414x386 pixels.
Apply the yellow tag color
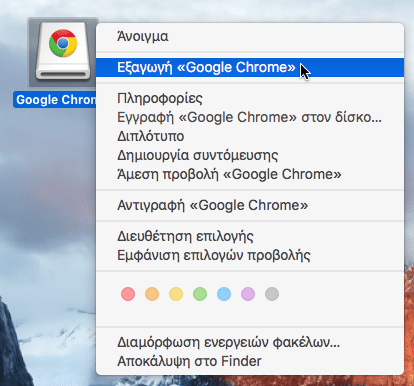click(x=176, y=294)
